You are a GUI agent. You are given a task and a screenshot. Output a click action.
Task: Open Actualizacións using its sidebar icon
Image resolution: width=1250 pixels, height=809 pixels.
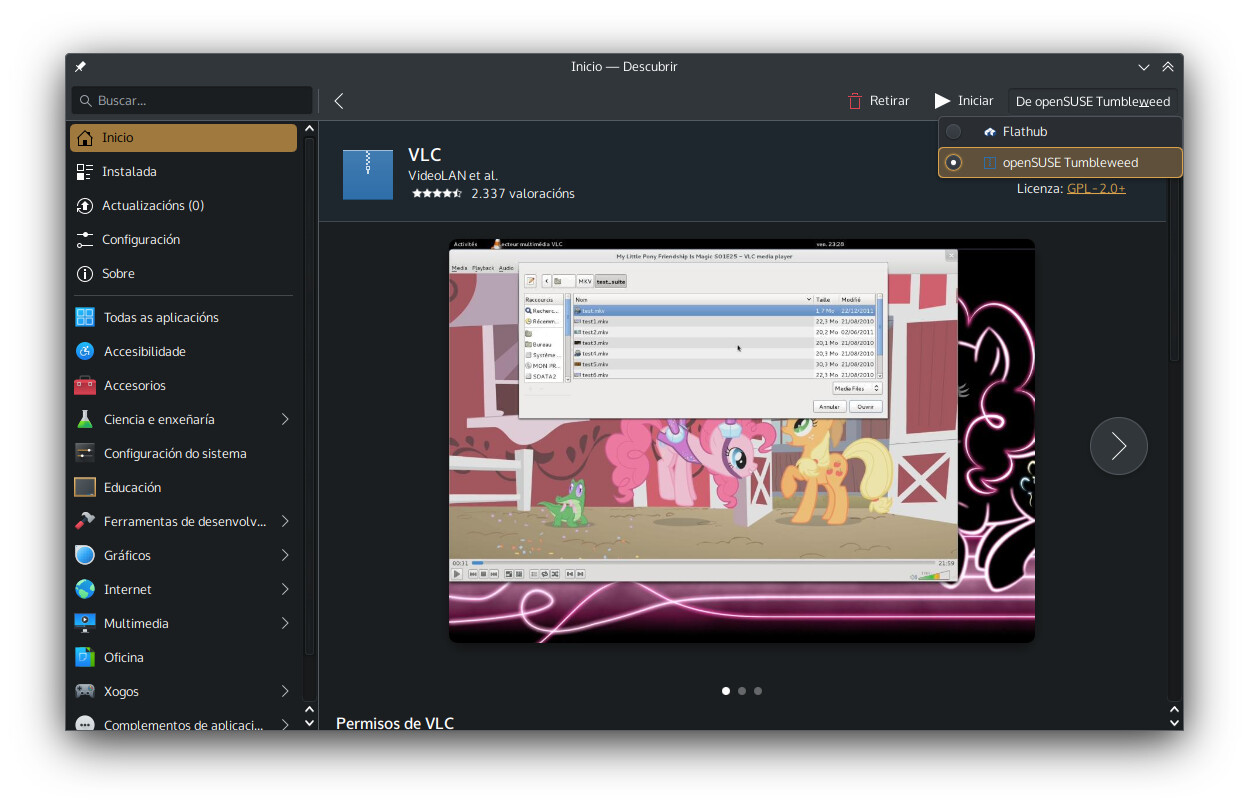click(83, 205)
